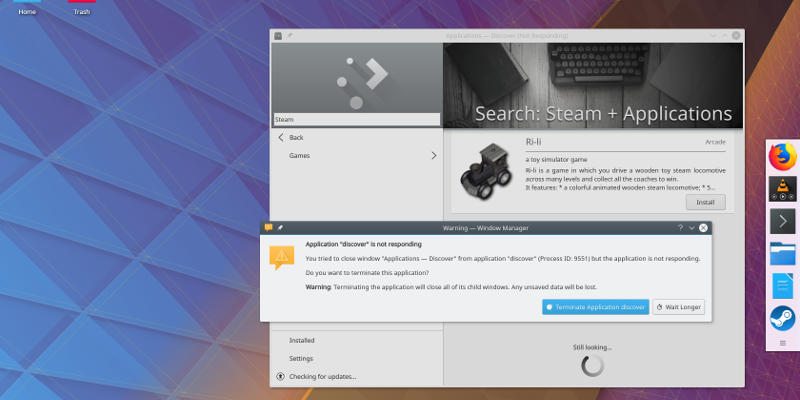Click the Back arrow in Discover sidebar
This screenshot has height=400, width=800.
coord(281,137)
